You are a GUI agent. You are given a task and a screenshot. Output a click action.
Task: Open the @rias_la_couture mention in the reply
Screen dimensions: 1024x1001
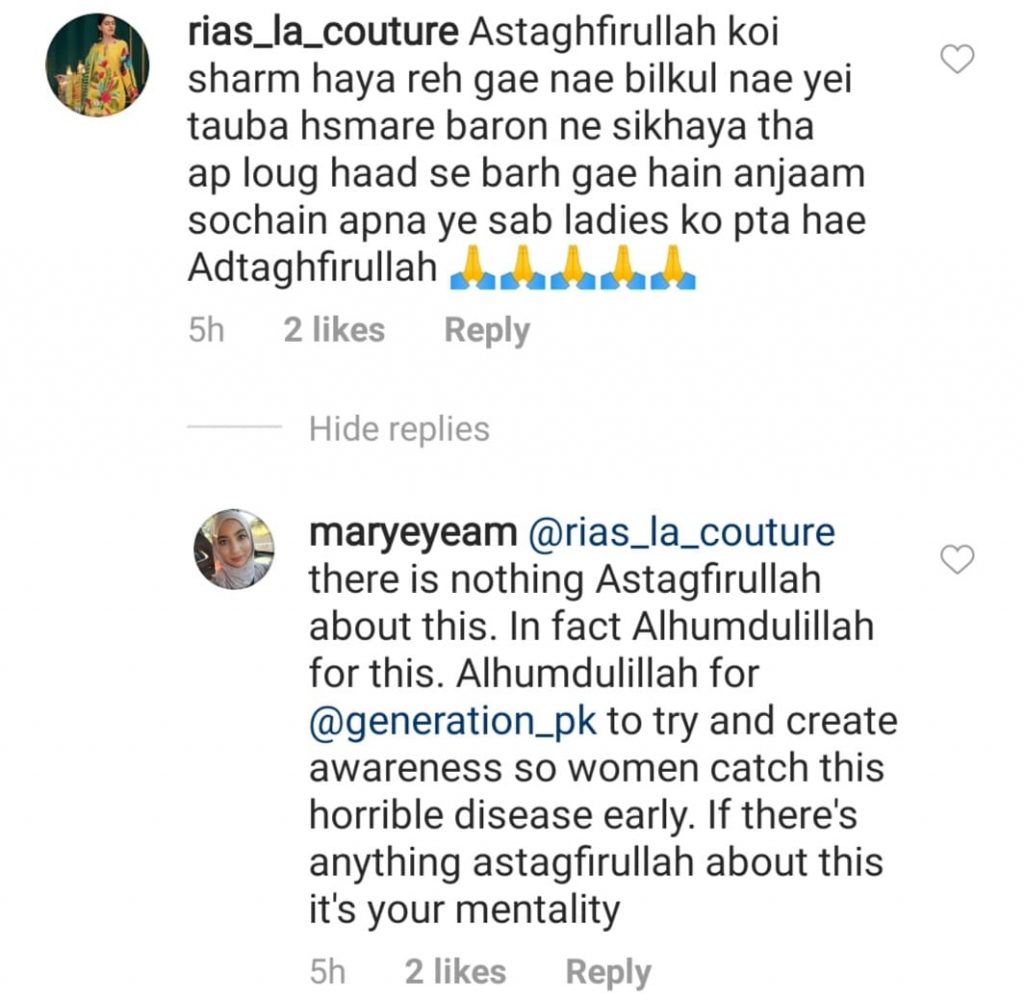pyautogui.click(x=681, y=533)
